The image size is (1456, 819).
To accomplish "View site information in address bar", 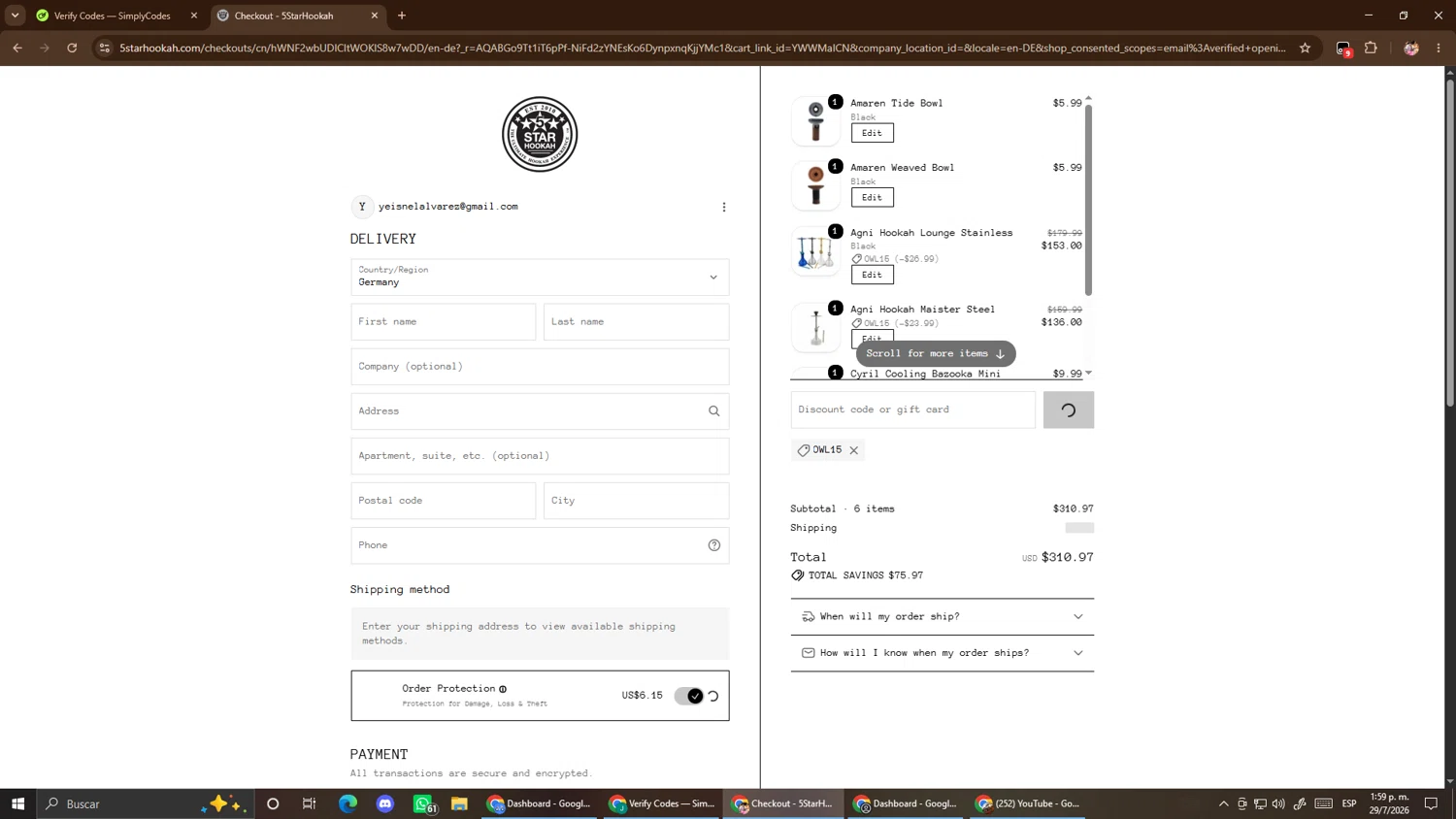I will tap(105, 48).
